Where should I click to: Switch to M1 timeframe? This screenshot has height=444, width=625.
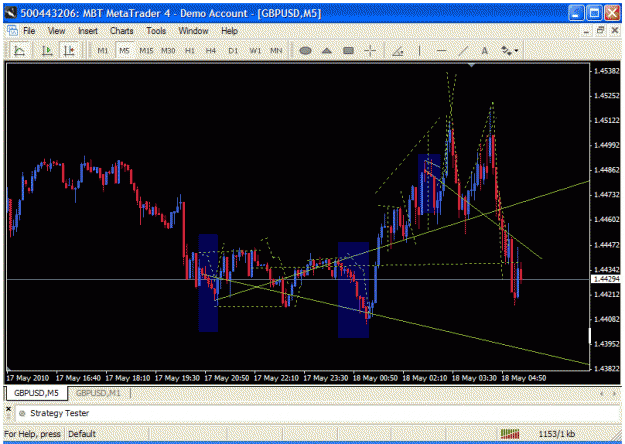(x=102, y=51)
